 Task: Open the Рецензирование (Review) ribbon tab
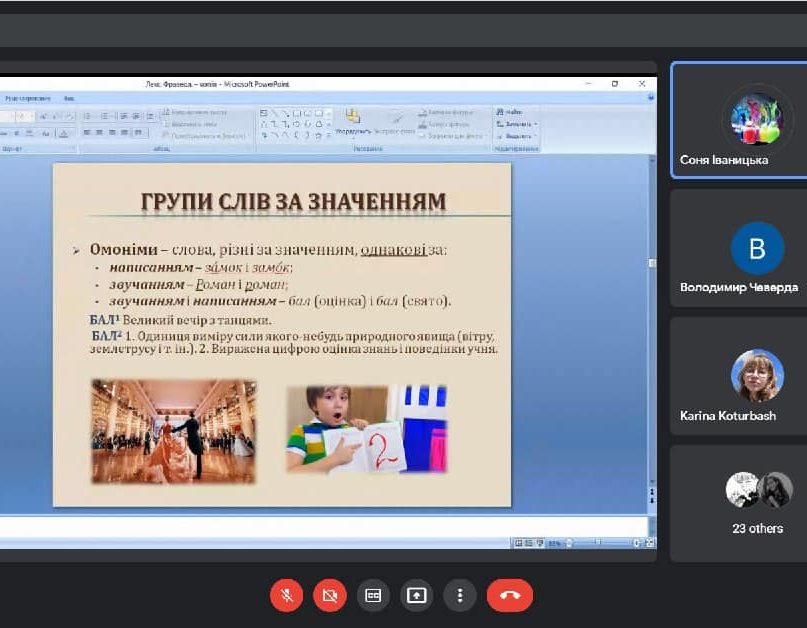24,99
